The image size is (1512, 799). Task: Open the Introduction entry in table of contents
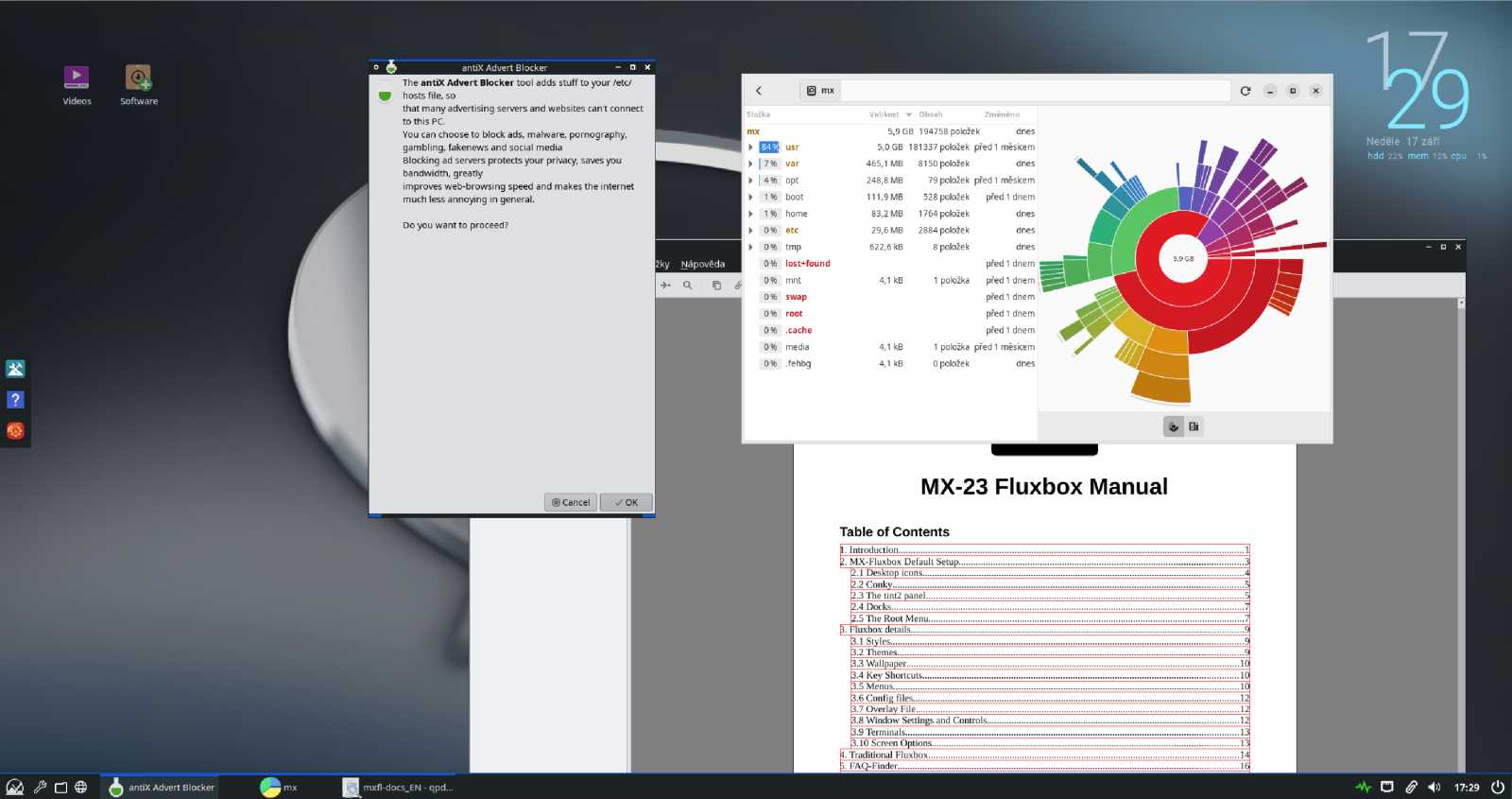(1045, 550)
